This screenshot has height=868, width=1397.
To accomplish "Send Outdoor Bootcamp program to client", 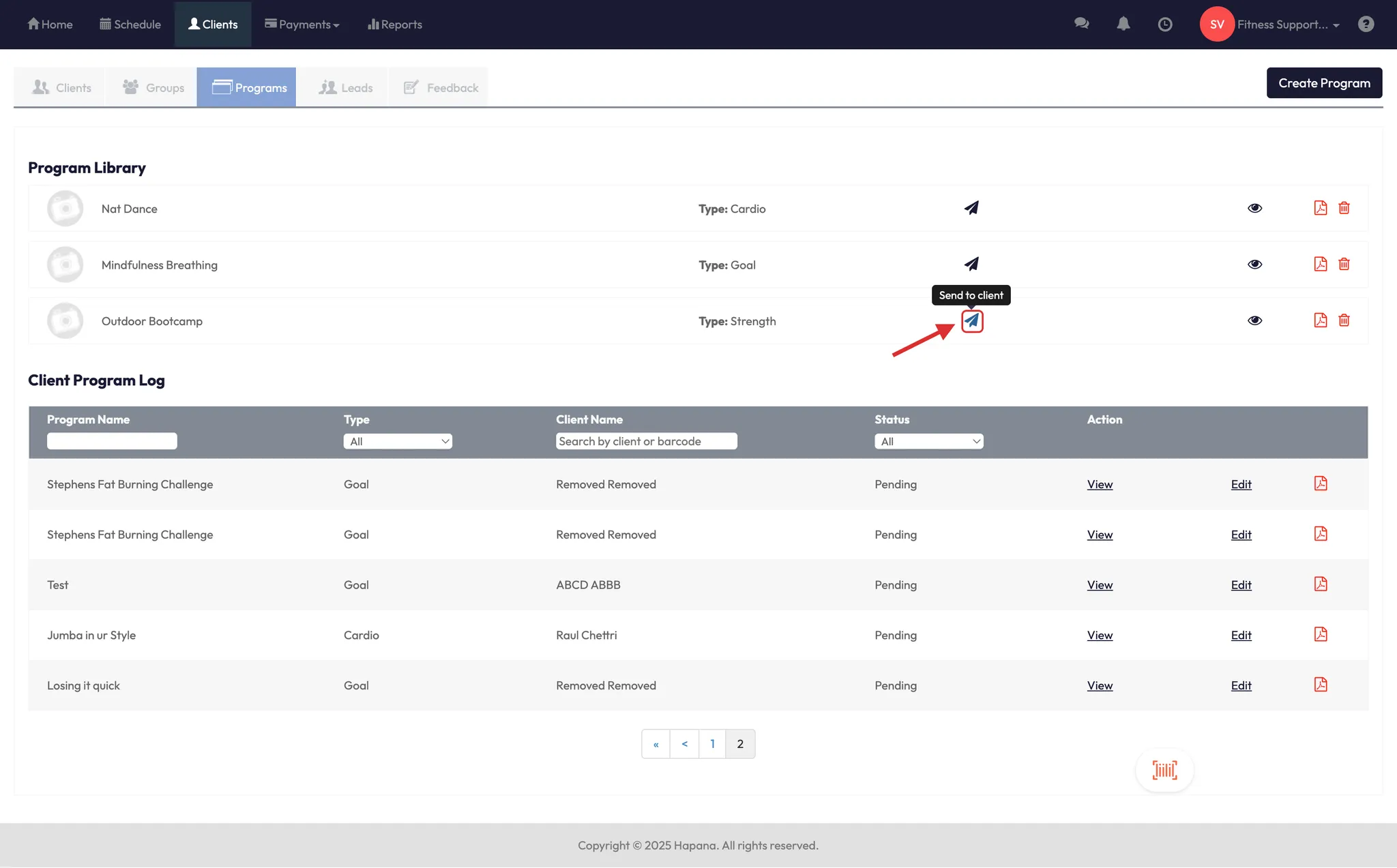I will (x=972, y=320).
